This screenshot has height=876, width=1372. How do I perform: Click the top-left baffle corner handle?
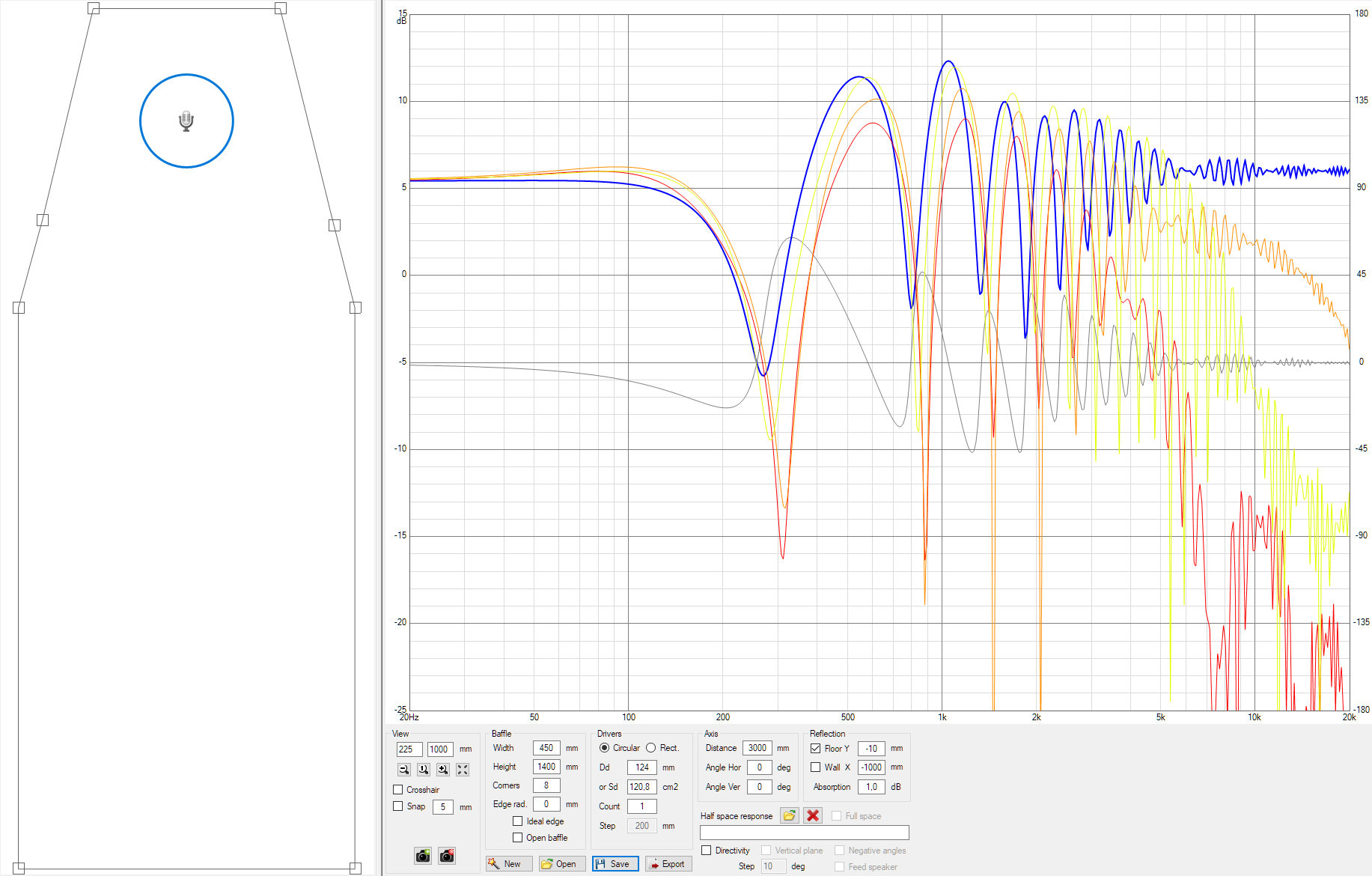[94, 8]
